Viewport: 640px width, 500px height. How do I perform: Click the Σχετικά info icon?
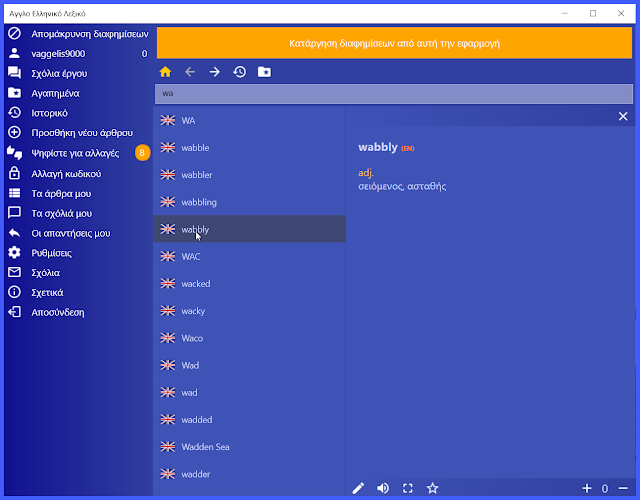[14, 292]
